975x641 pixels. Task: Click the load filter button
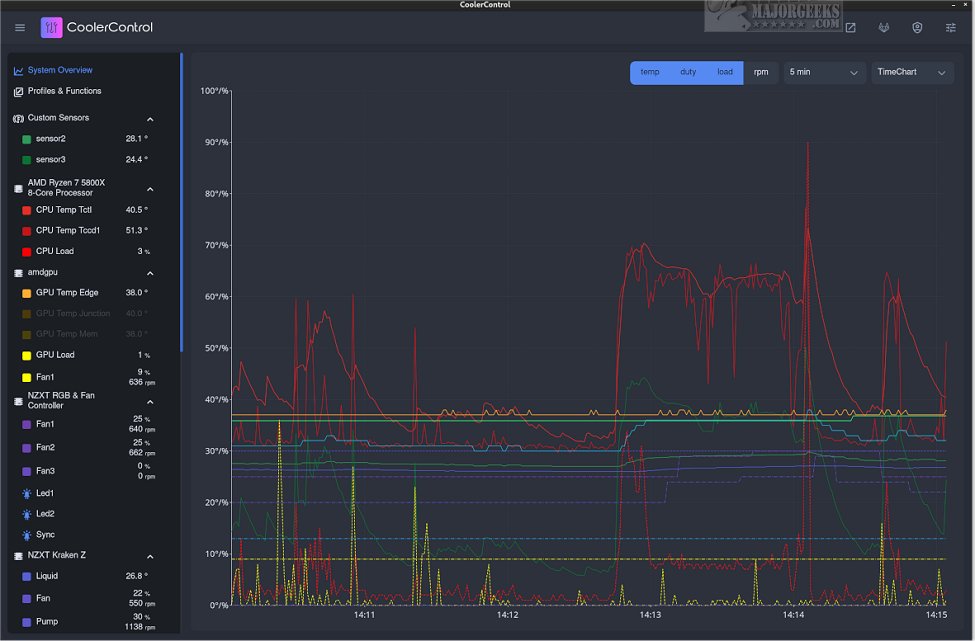tap(725, 72)
